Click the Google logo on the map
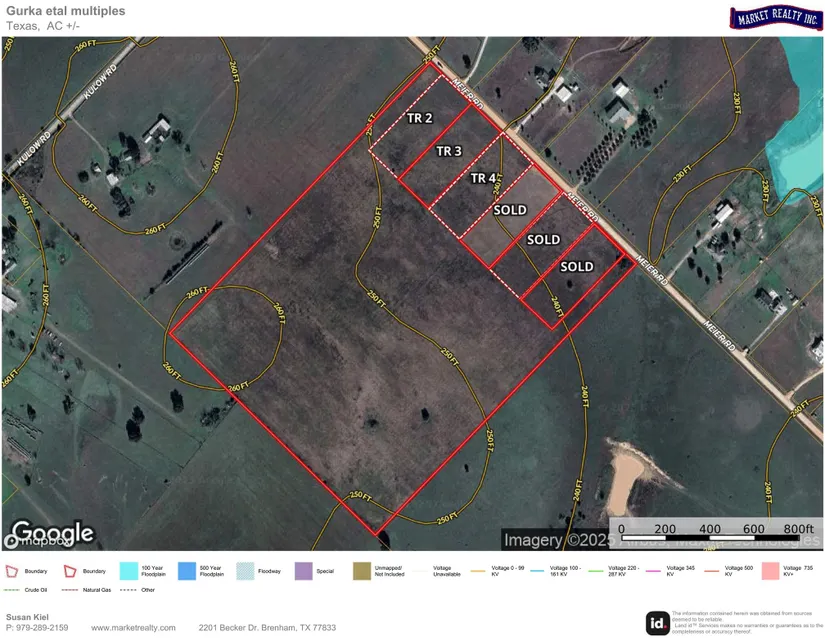Screen dimensions: 825x638 click(x=52, y=531)
